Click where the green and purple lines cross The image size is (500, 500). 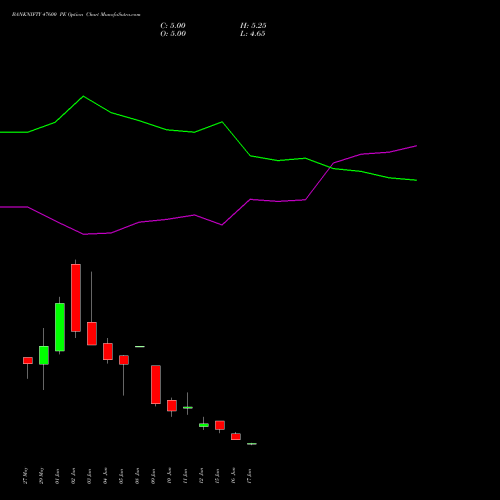pos(331,166)
